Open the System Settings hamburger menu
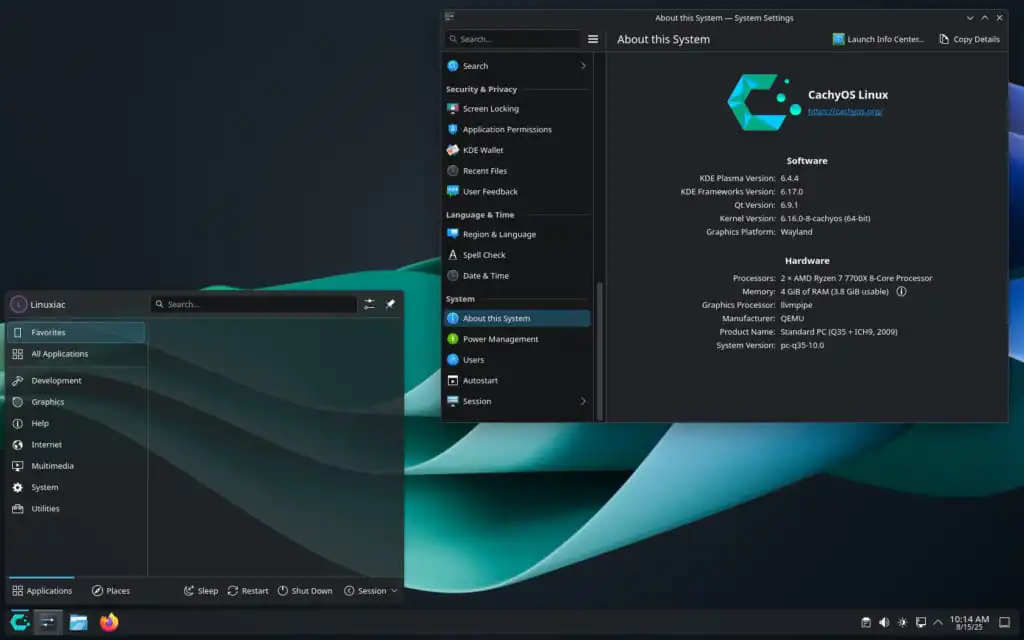The width and height of the screenshot is (1024, 640). point(593,39)
